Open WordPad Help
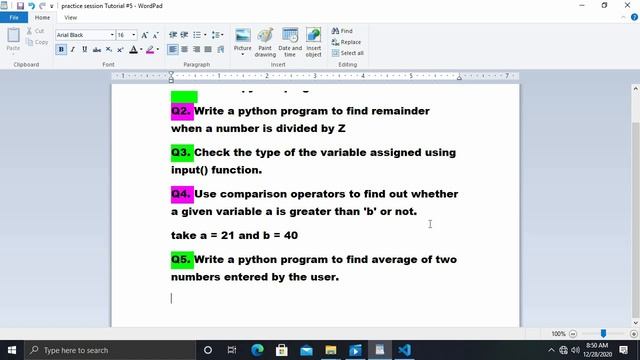The width and height of the screenshot is (640, 360). tap(634, 17)
